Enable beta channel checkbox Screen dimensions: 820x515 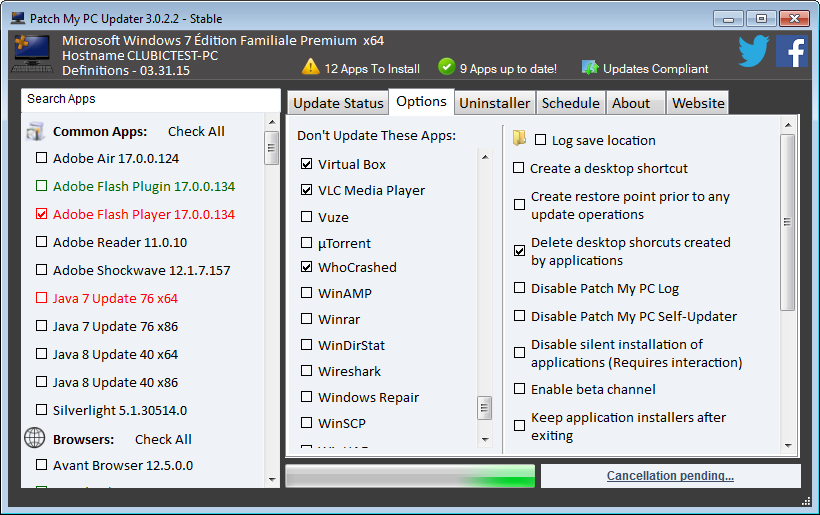(x=519, y=389)
